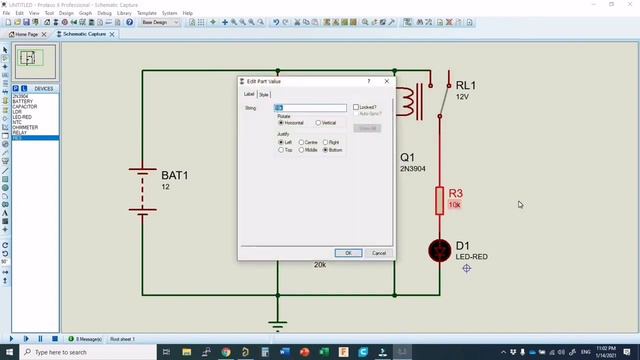
Task: Select Top justify radio button
Action: 281,150
